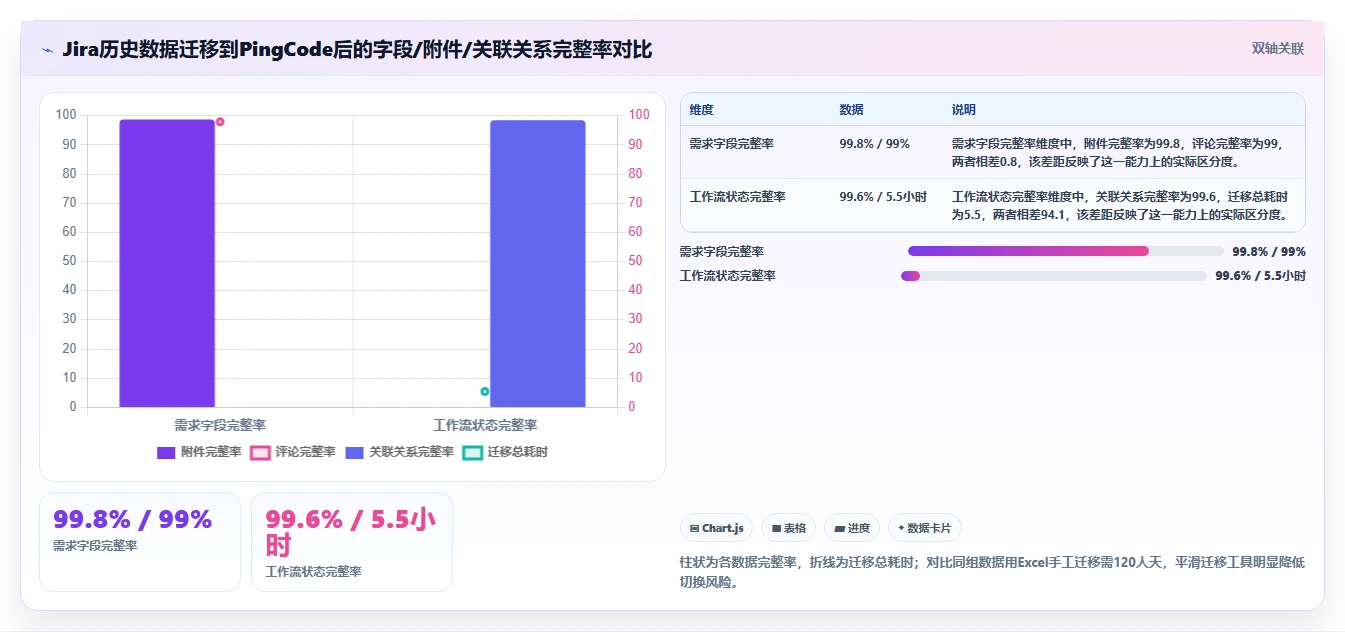The image size is (1345, 632).
Task: Click the pink data point on the chart
Action: [x=220, y=122]
